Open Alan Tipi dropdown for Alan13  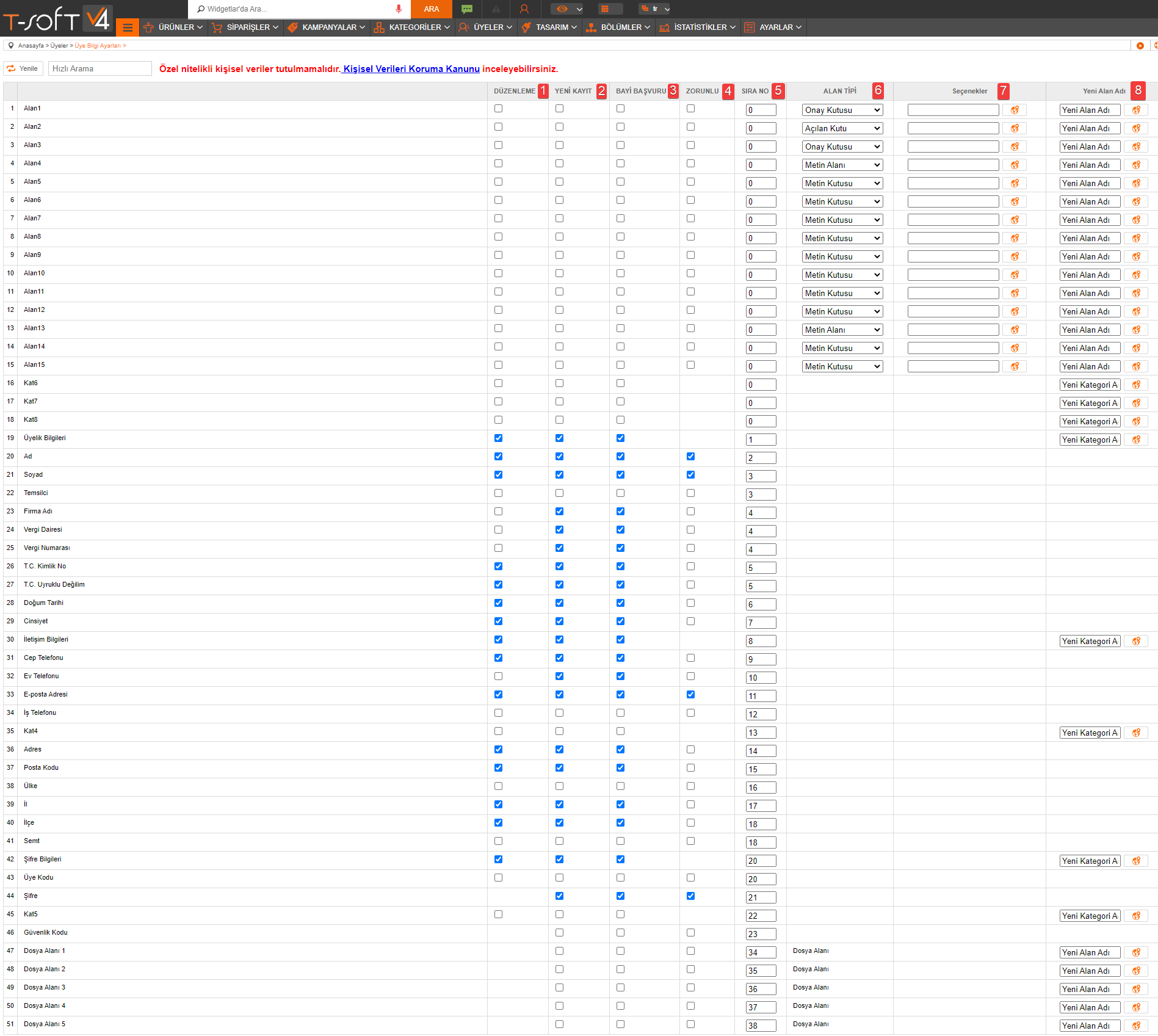click(842, 330)
